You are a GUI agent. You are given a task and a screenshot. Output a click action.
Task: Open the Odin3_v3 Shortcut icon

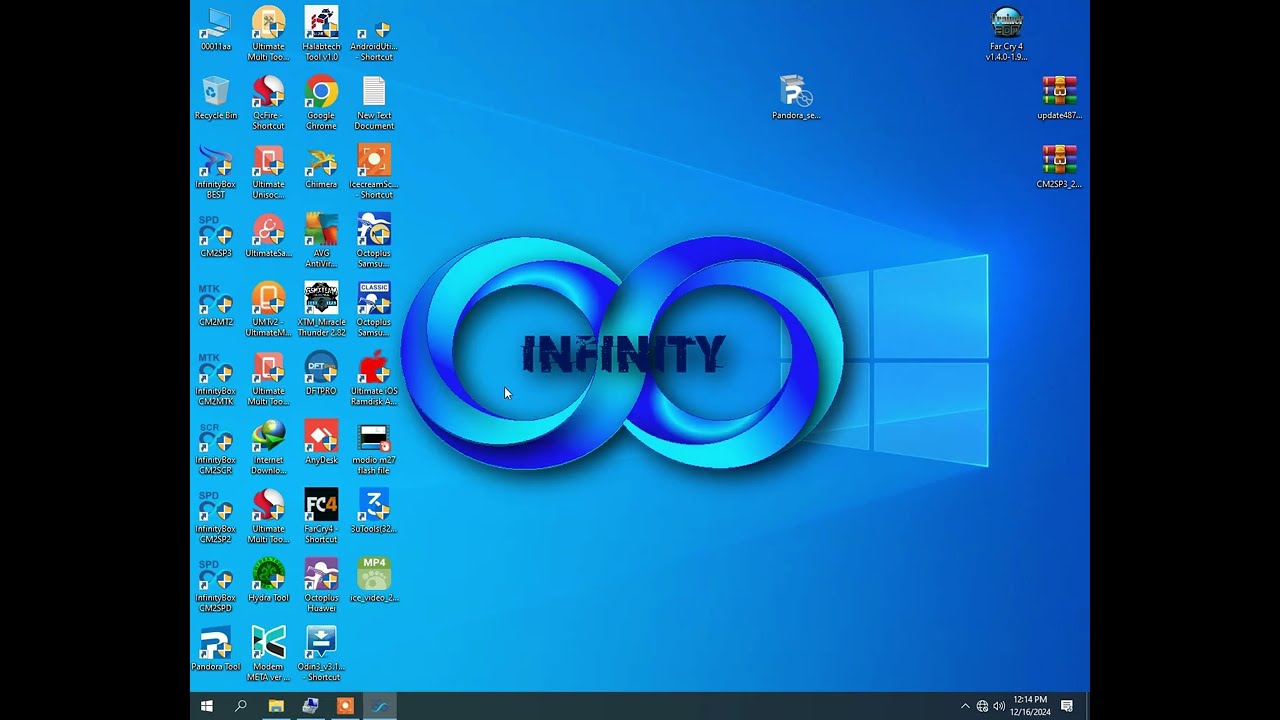[321, 654]
